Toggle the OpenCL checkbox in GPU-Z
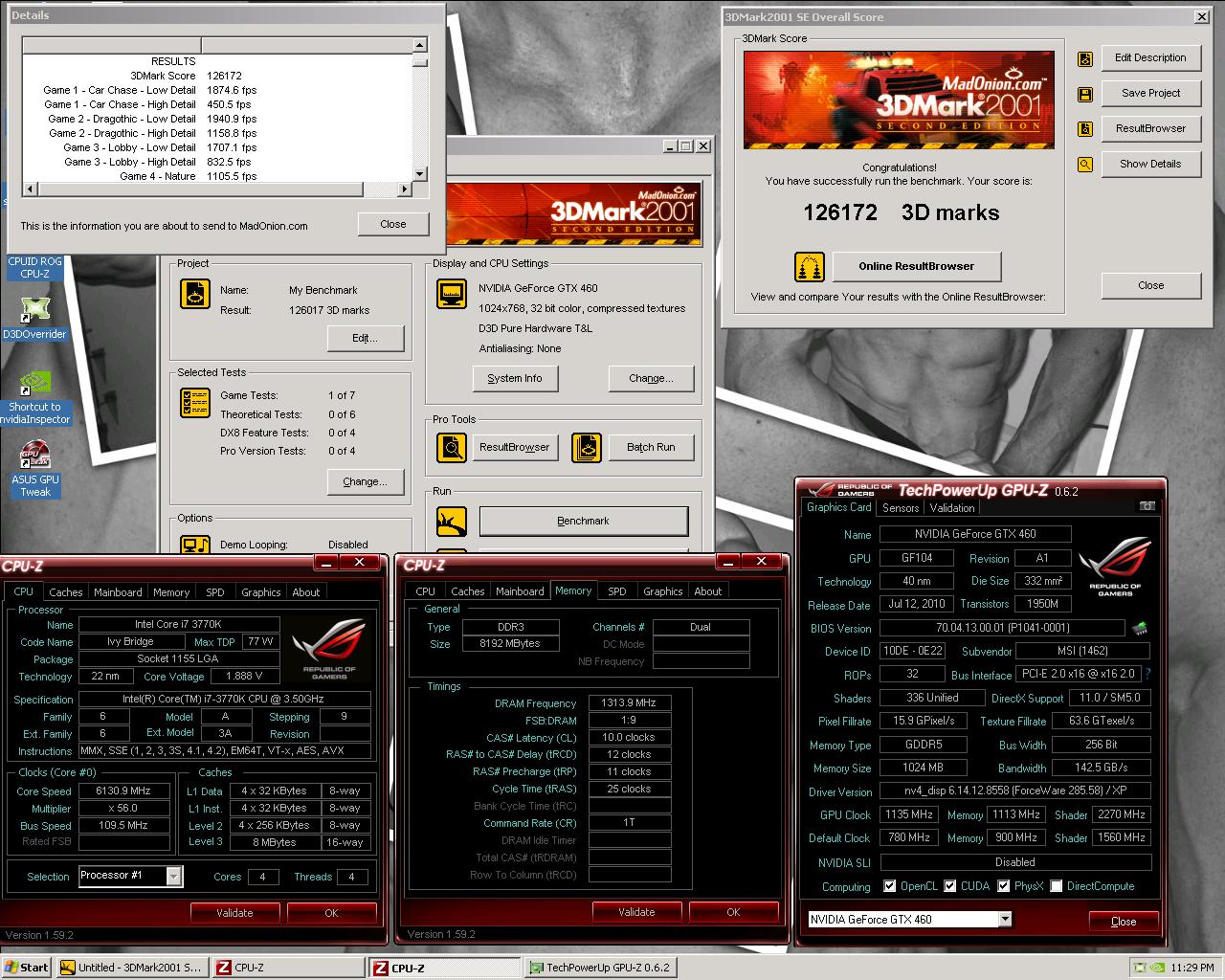The image size is (1225, 980). point(890,886)
